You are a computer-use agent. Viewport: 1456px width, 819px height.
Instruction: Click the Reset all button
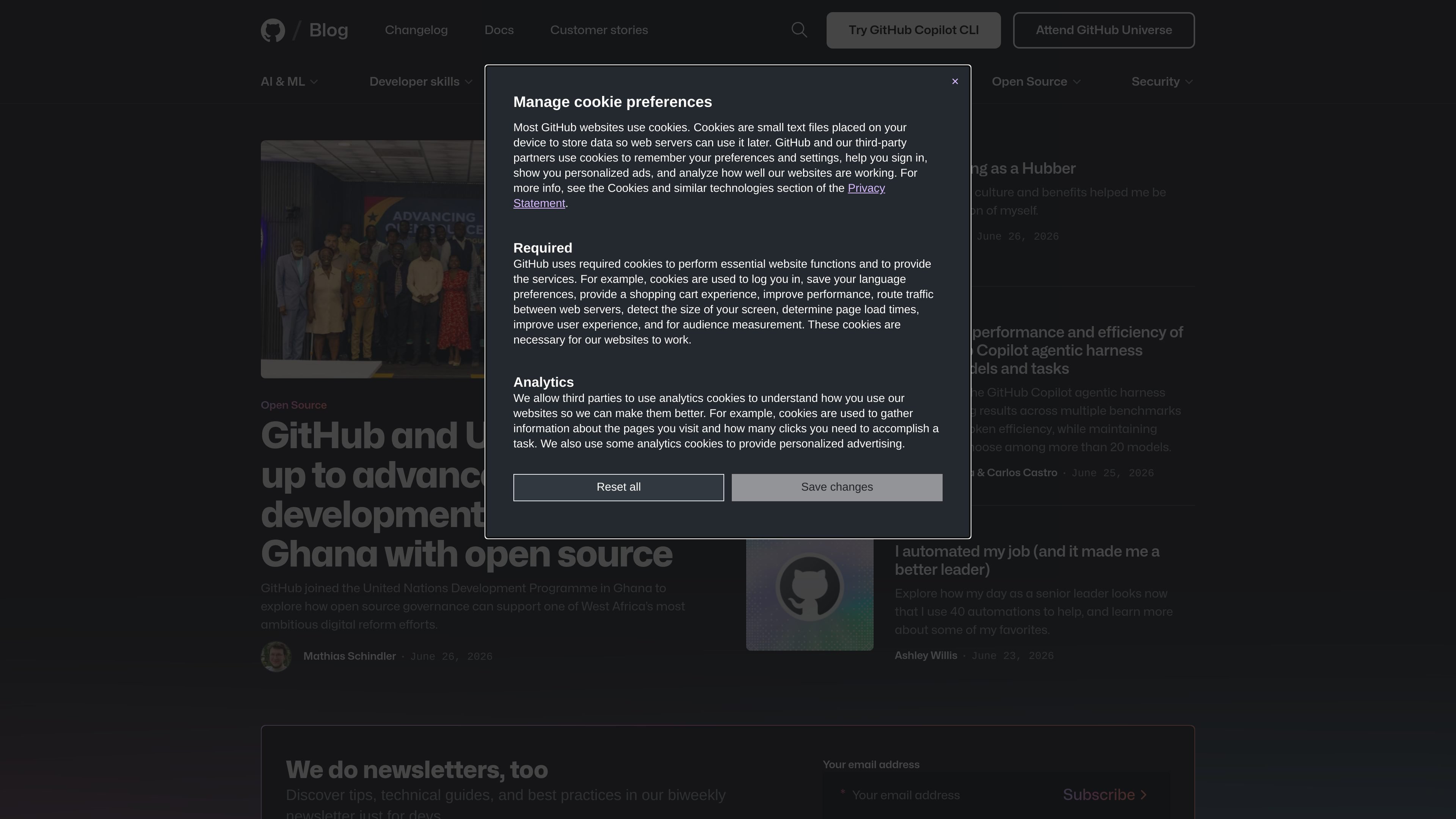point(618,487)
